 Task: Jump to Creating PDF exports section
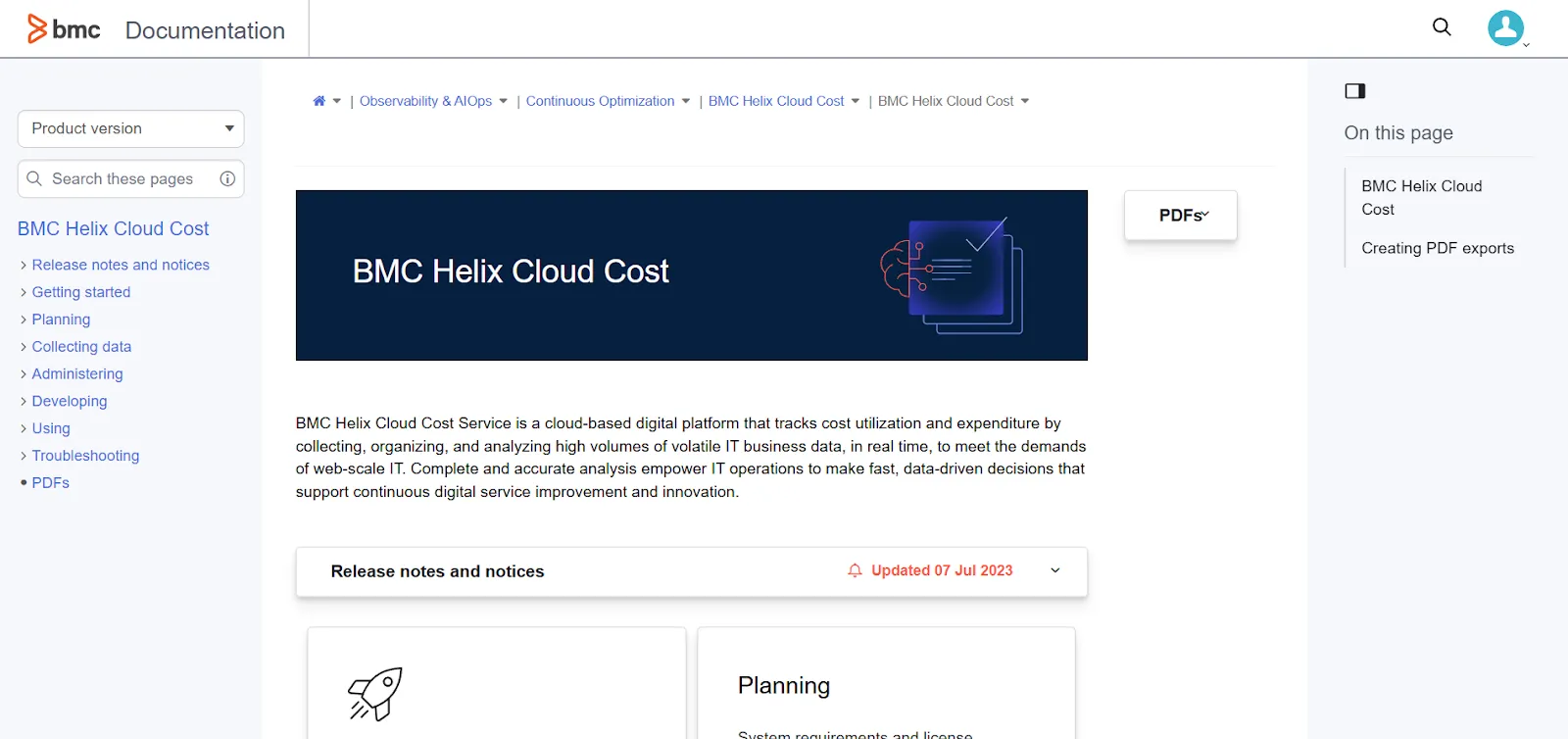click(1438, 248)
